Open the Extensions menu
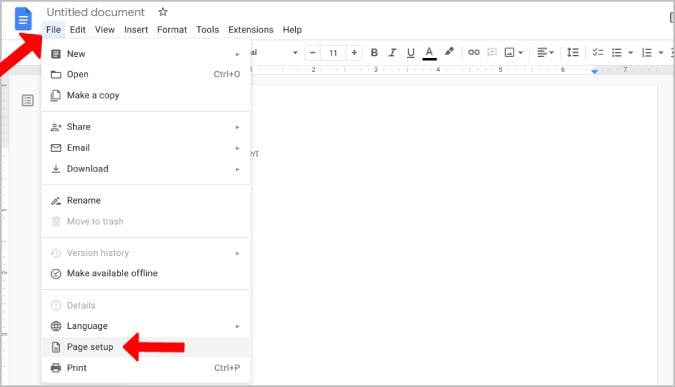Image resolution: width=675 pixels, height=387 pixels. 251,30
